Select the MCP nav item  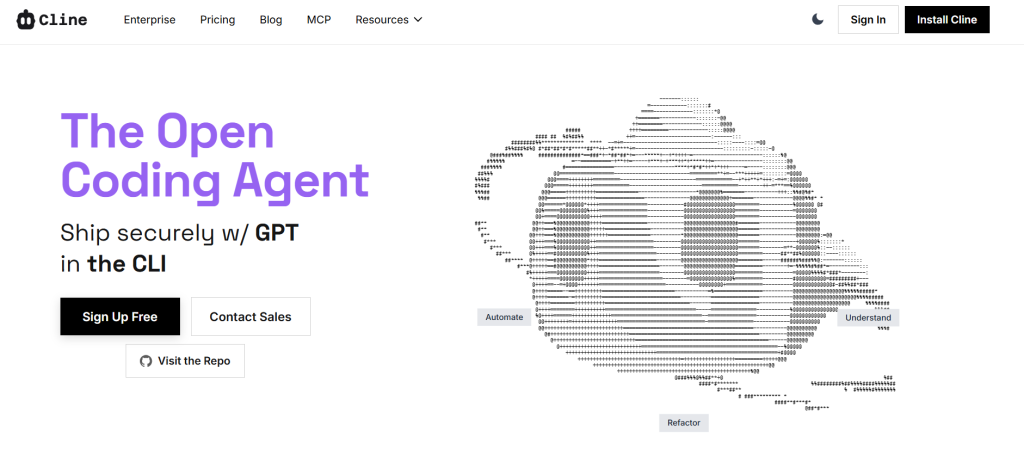click(318, 20)
